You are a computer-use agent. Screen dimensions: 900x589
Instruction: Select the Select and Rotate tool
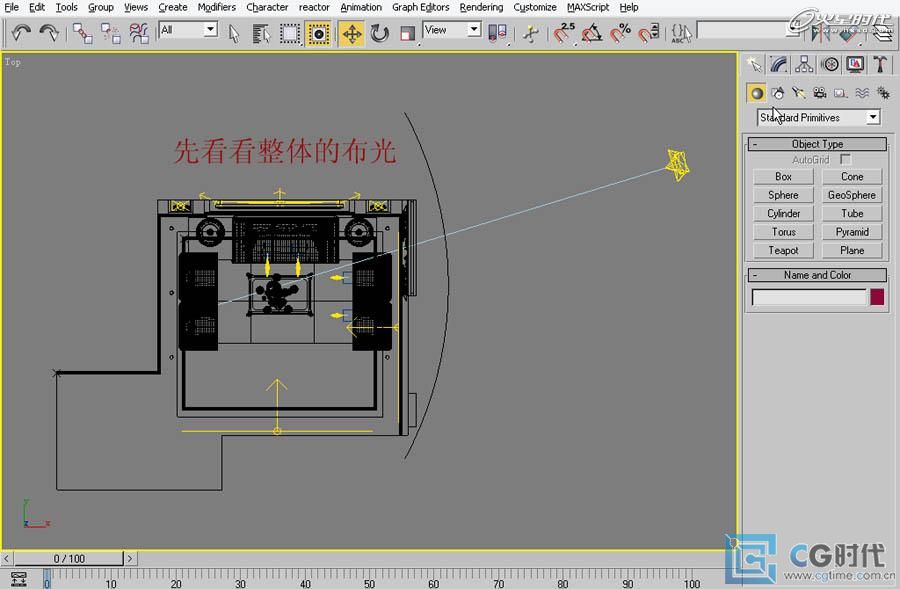pos(380,33)
